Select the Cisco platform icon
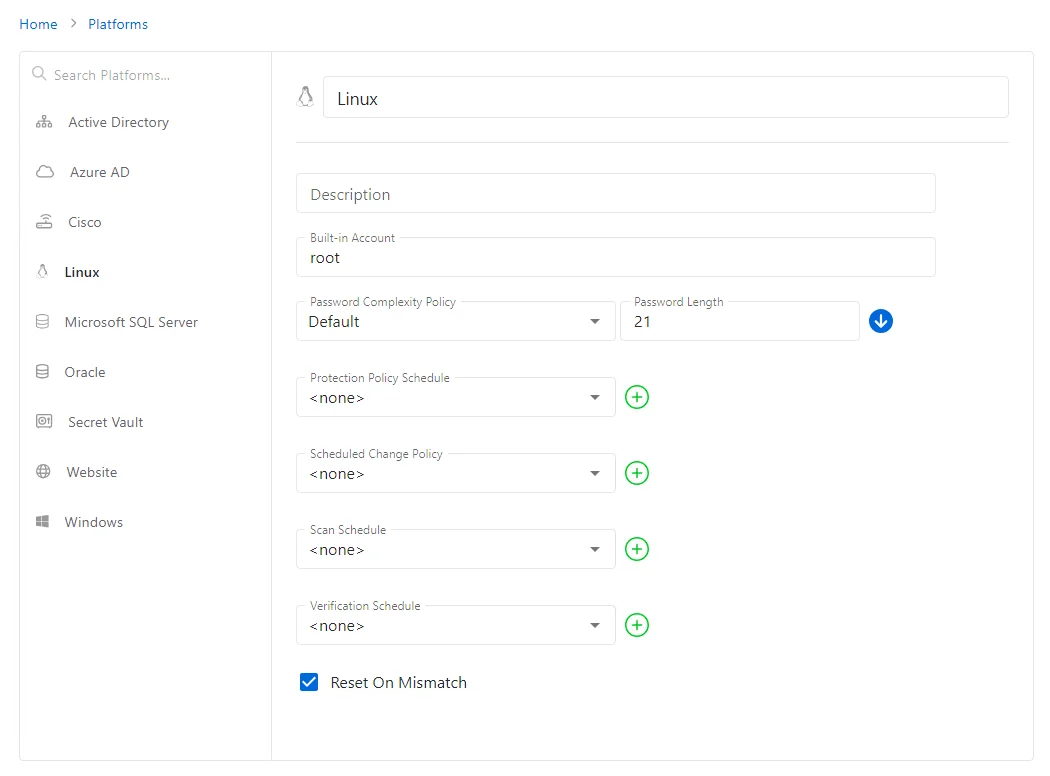1050x776 pixels. [44, 222]
